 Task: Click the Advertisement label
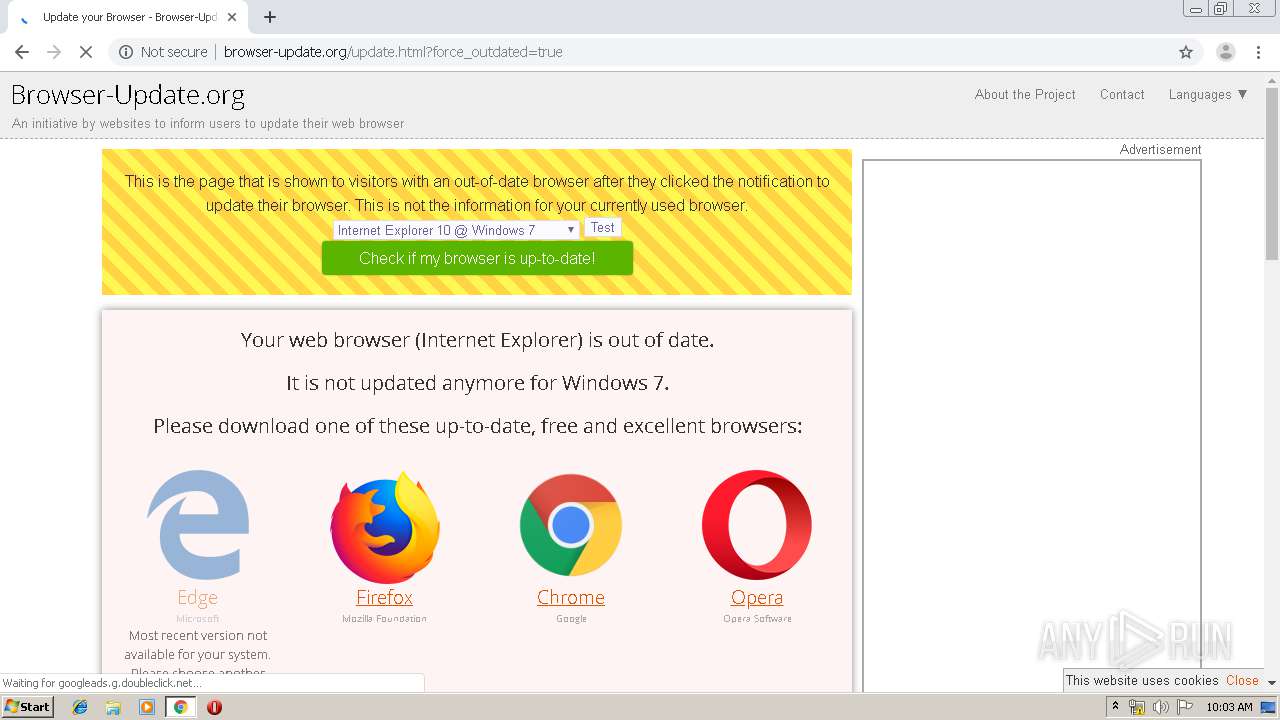[x=1160, y=150]
